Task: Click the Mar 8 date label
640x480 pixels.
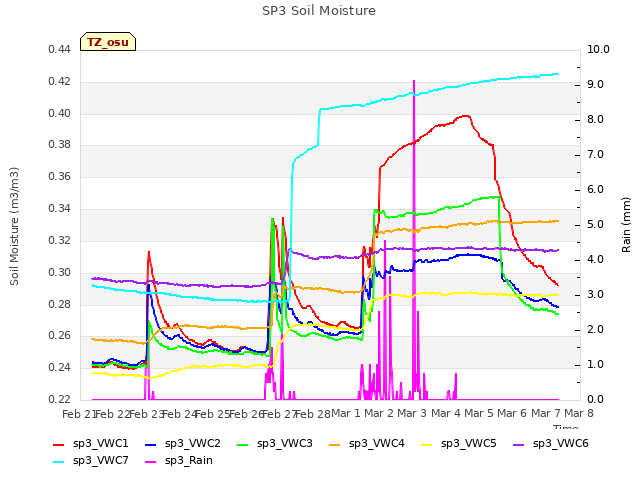Action: click(579, 414)
